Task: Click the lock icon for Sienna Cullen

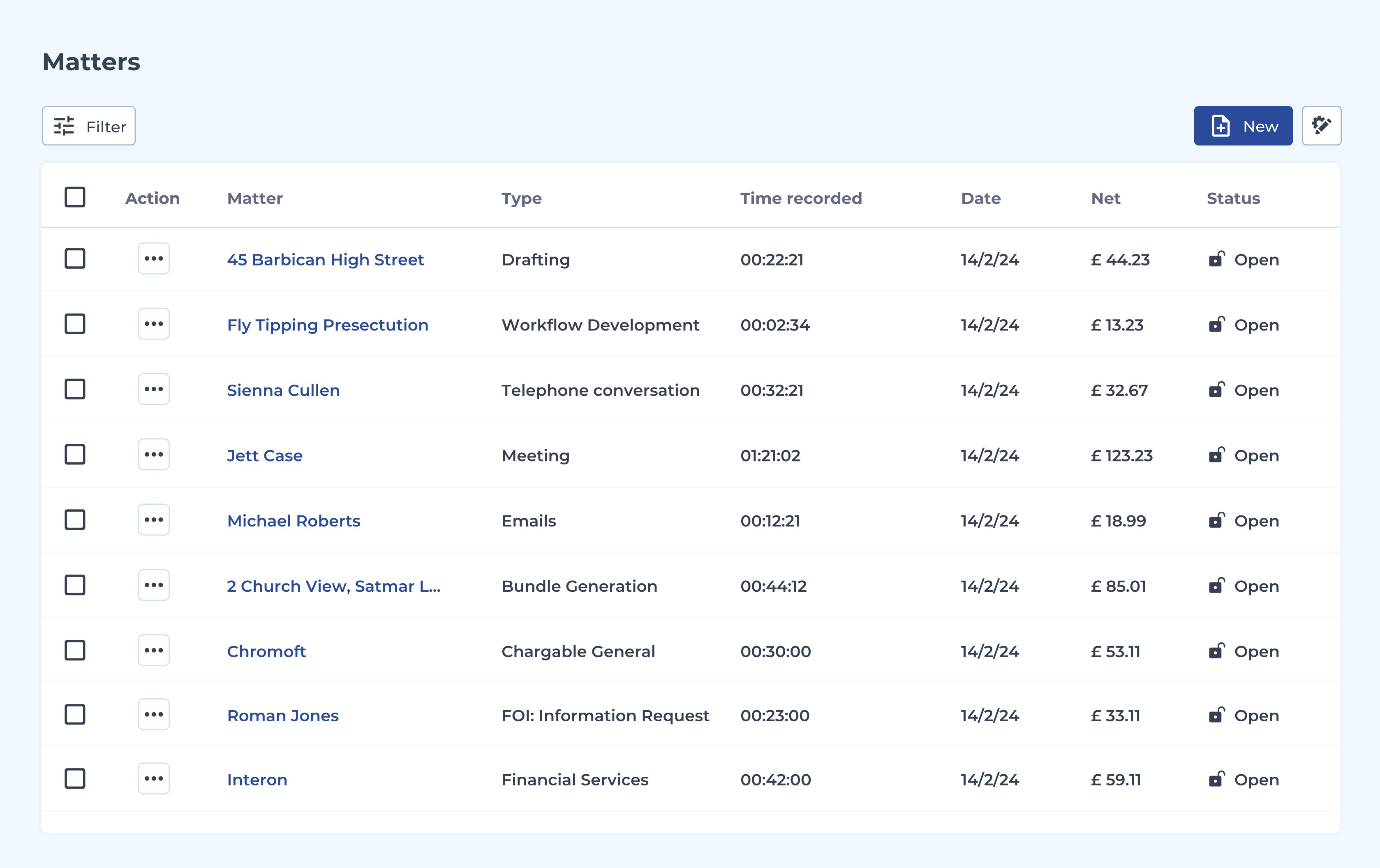Action: point(1217,389)
